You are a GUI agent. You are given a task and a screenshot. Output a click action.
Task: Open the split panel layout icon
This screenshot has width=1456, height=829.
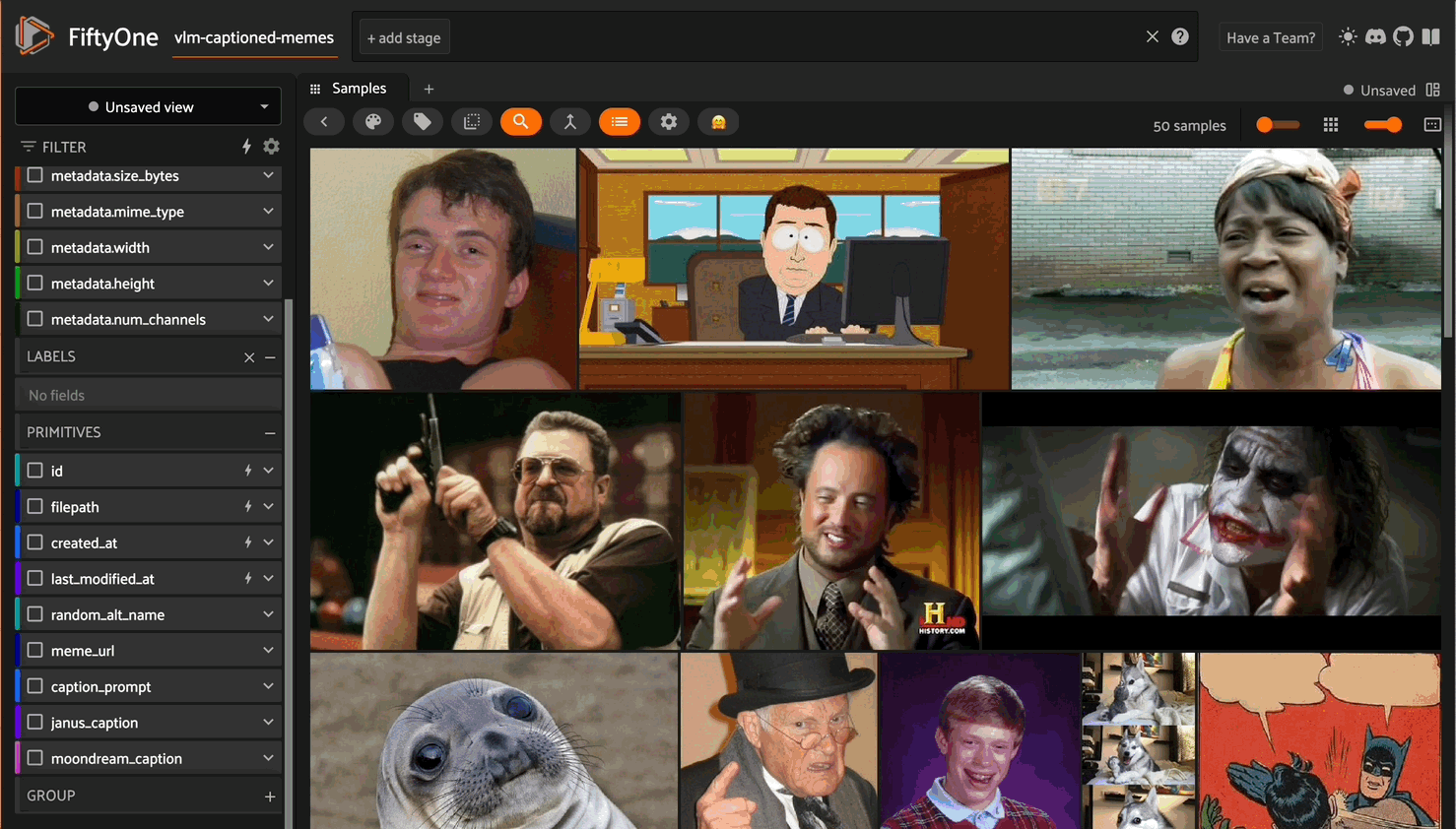pos(1433,90)
